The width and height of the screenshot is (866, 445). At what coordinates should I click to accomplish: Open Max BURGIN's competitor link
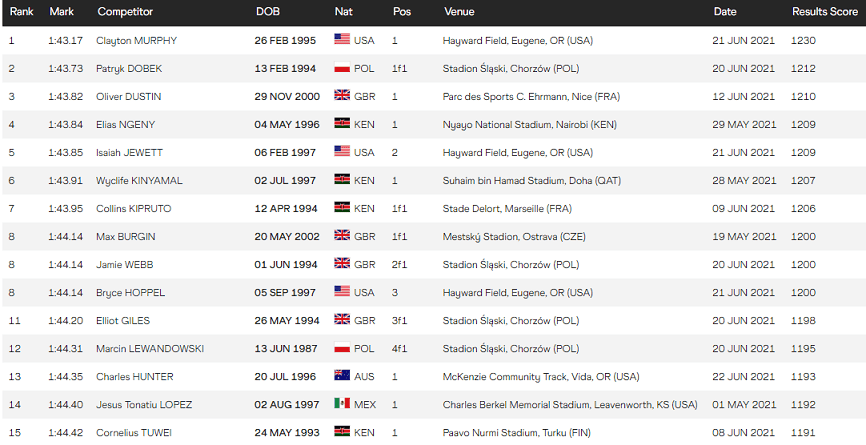[x=126, y=236]
